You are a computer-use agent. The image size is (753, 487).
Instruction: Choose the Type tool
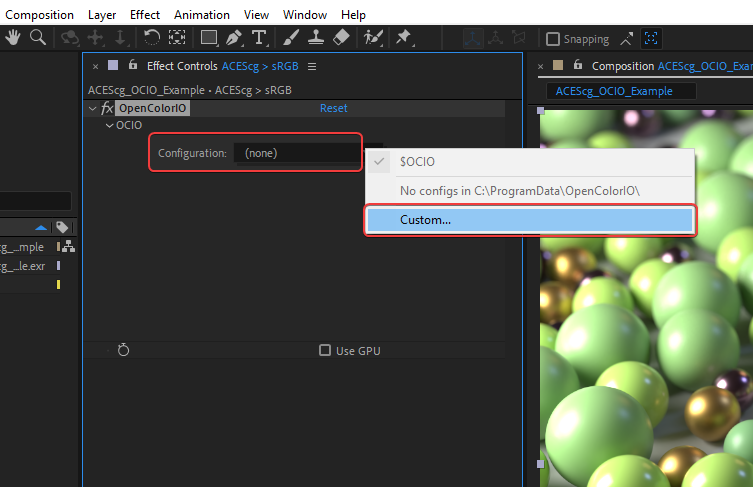[x=259, y=38]
